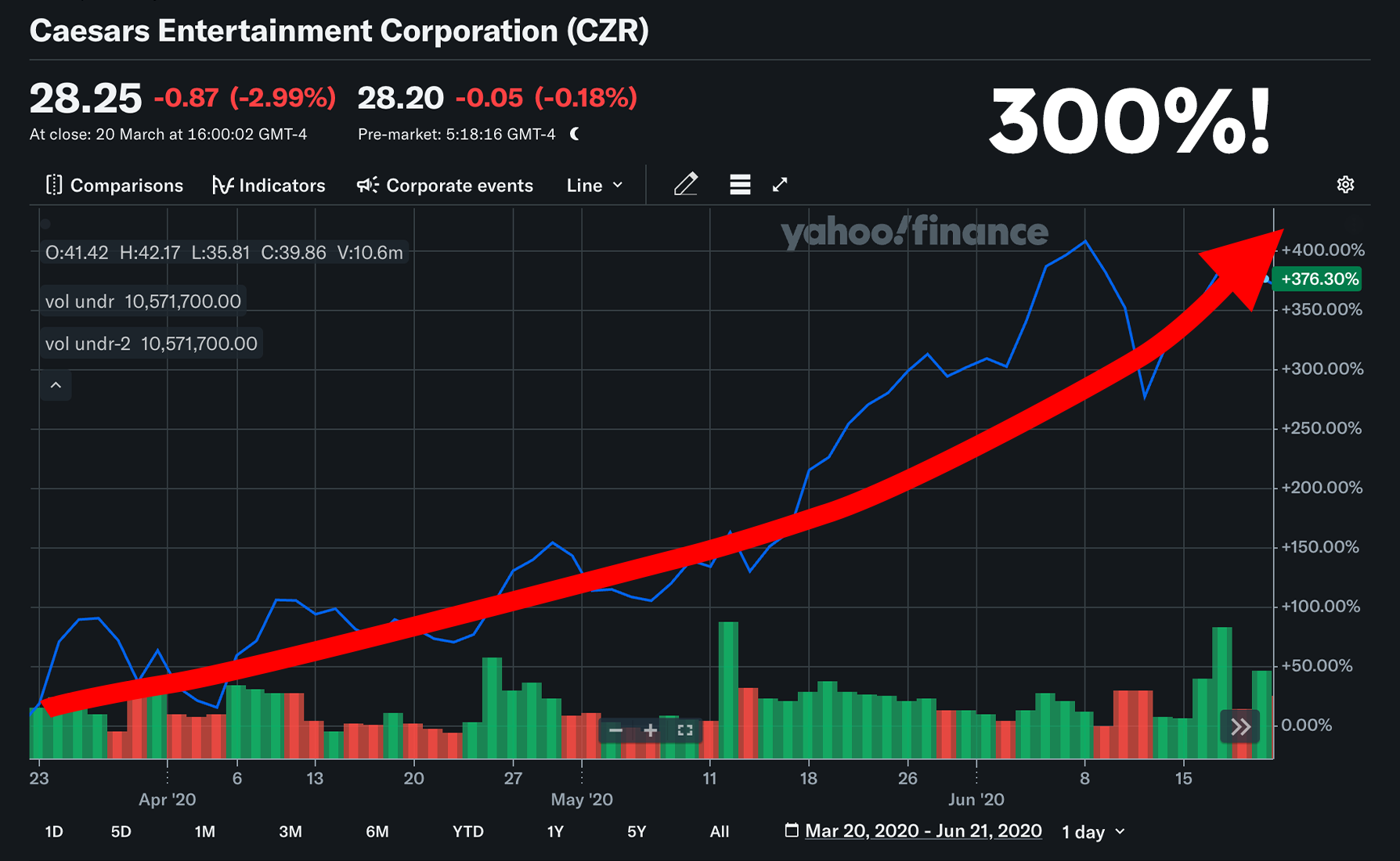
Task: Expand chart to full screen
Action: tap(780, 185)
